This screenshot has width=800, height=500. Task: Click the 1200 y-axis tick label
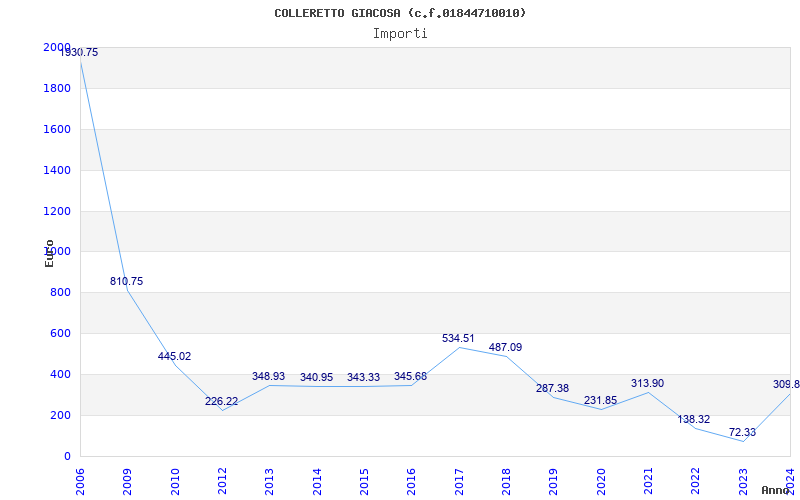point(57,211)
